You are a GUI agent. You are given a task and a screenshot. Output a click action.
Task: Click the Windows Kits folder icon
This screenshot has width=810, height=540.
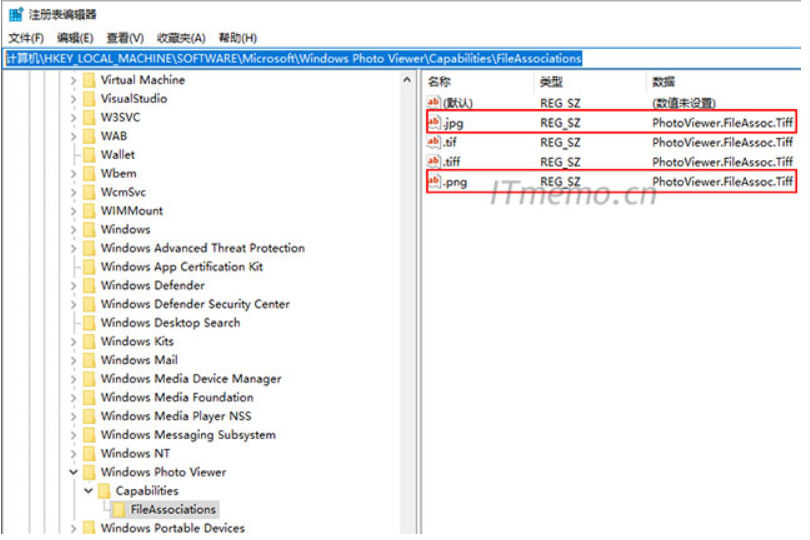tap(89, 342)
